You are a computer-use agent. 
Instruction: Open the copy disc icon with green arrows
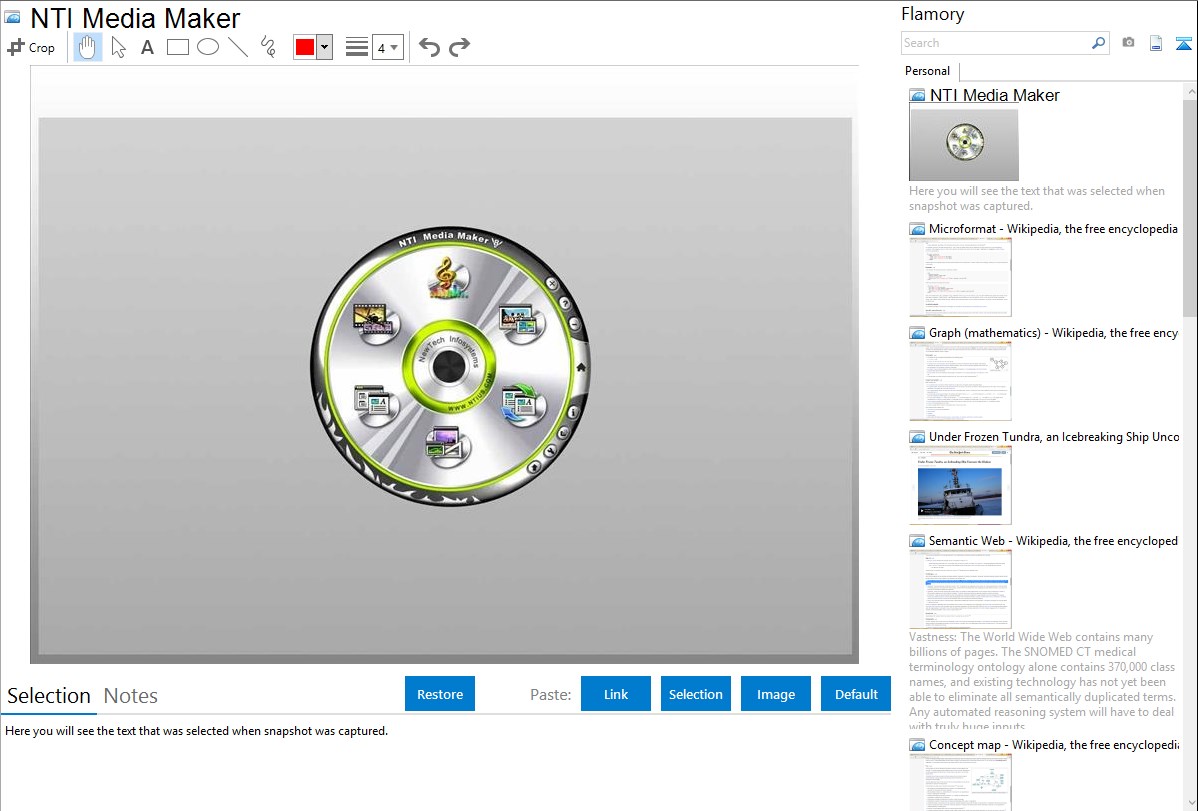(x=522, y=404)
